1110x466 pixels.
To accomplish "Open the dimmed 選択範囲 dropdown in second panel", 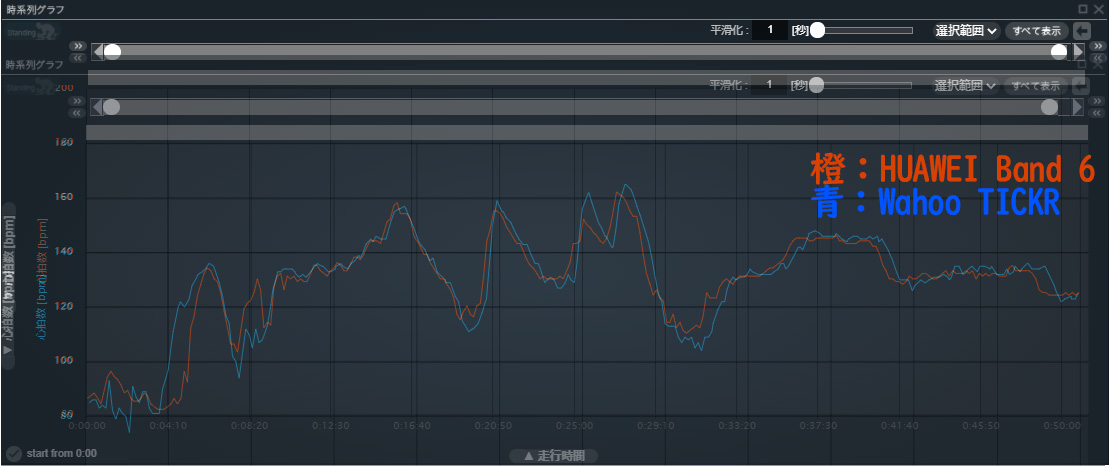I will point(966,86).
